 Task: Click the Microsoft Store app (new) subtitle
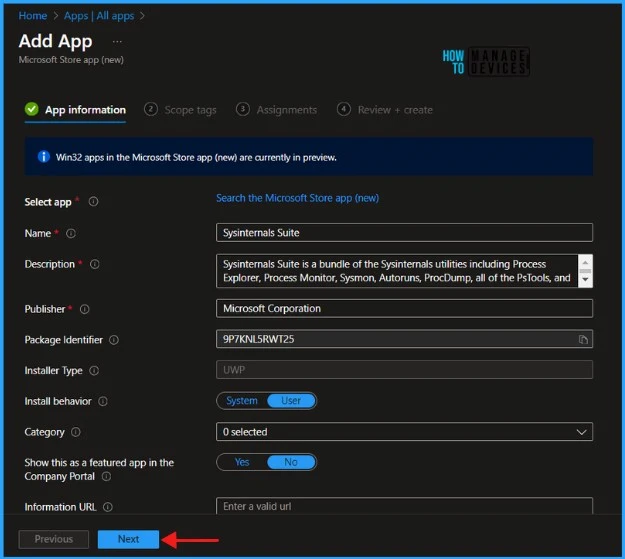(71, 60)
